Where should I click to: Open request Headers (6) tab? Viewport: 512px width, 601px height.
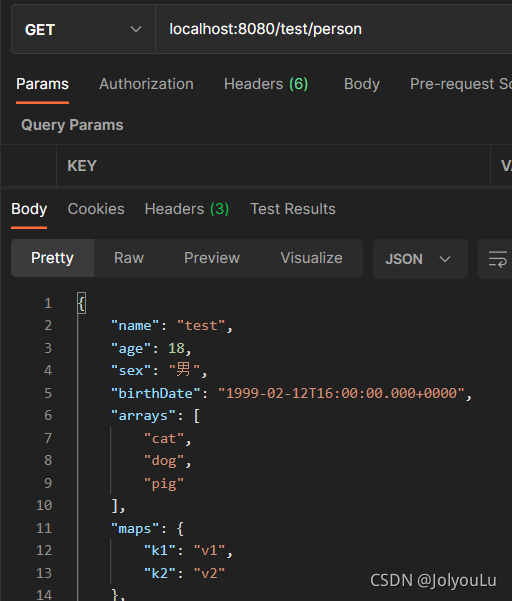point(266,84)
